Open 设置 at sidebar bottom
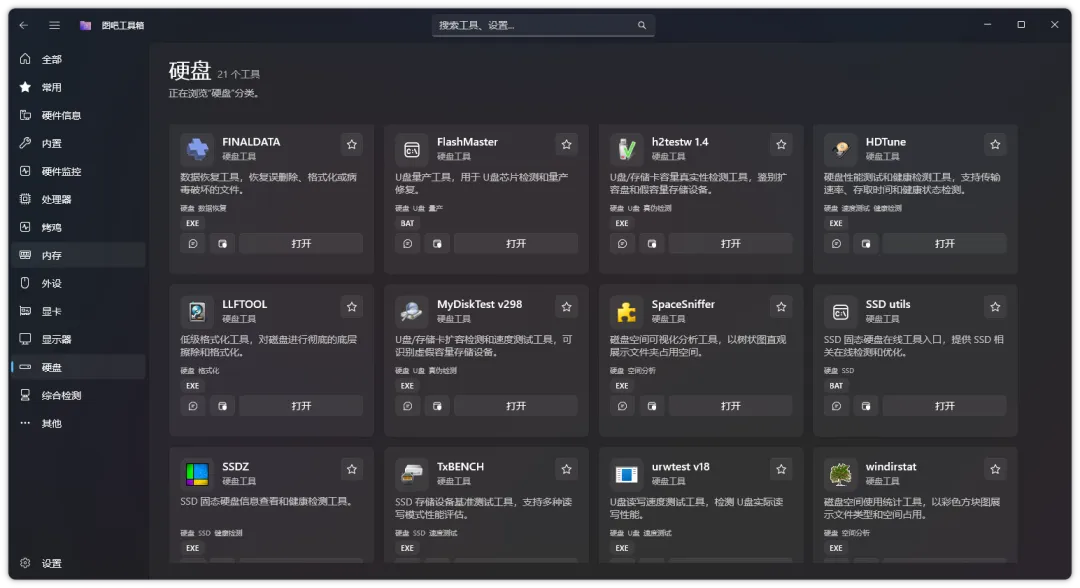The width and height of the screenshot is (1080, 588). tap(79, 563)
